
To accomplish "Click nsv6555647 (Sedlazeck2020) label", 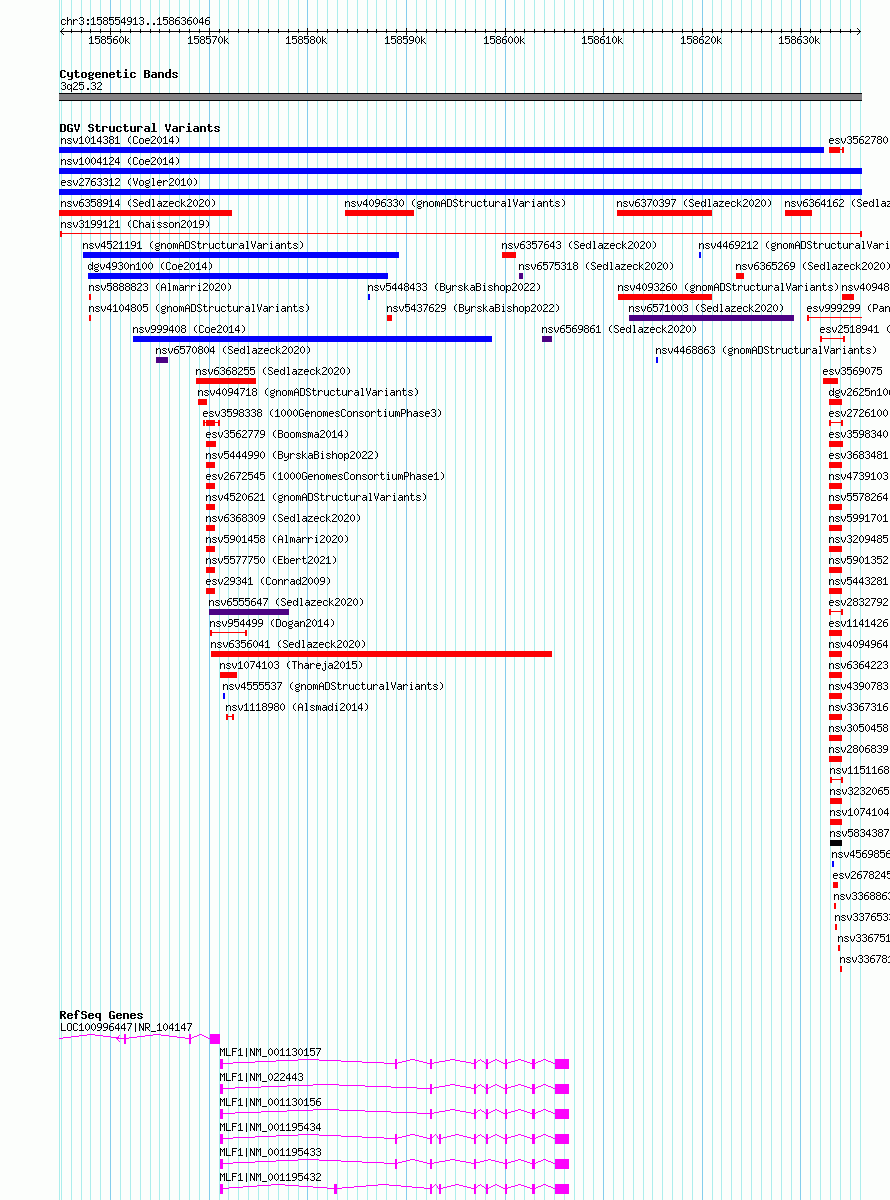I will coord(287,602).
